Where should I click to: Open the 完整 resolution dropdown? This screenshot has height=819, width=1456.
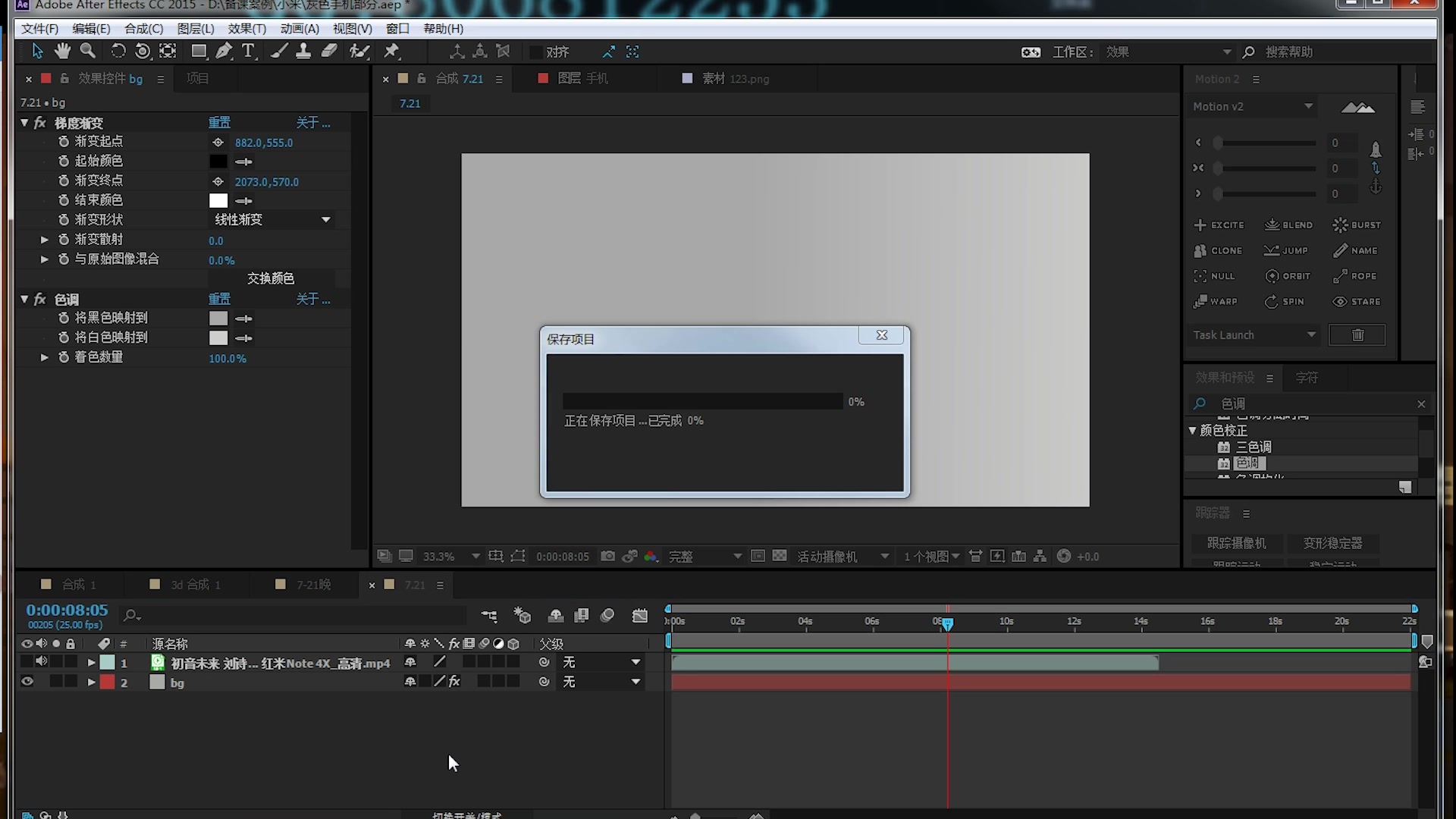tap(704, 557)
